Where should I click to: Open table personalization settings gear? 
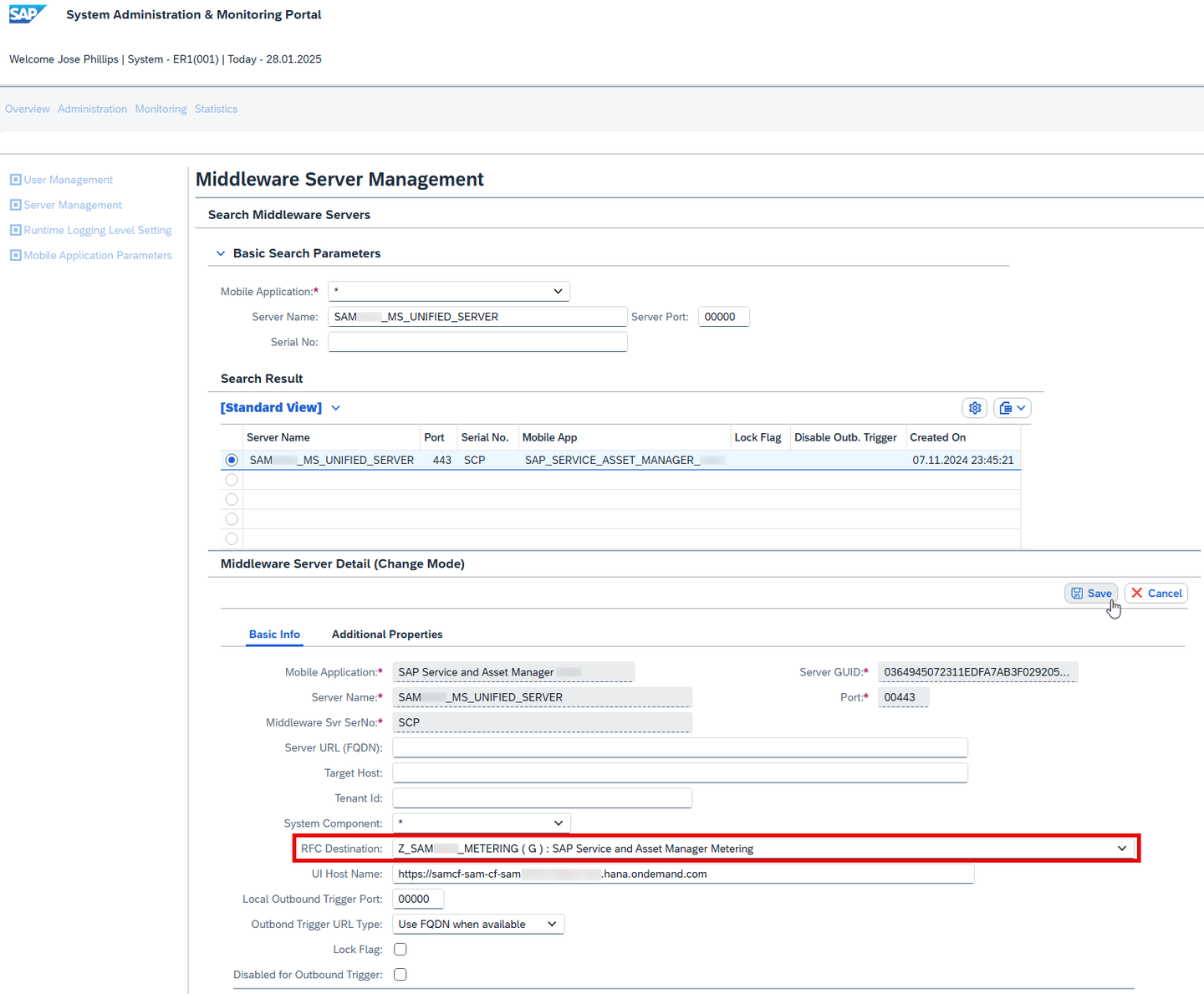tap(975, 408)
